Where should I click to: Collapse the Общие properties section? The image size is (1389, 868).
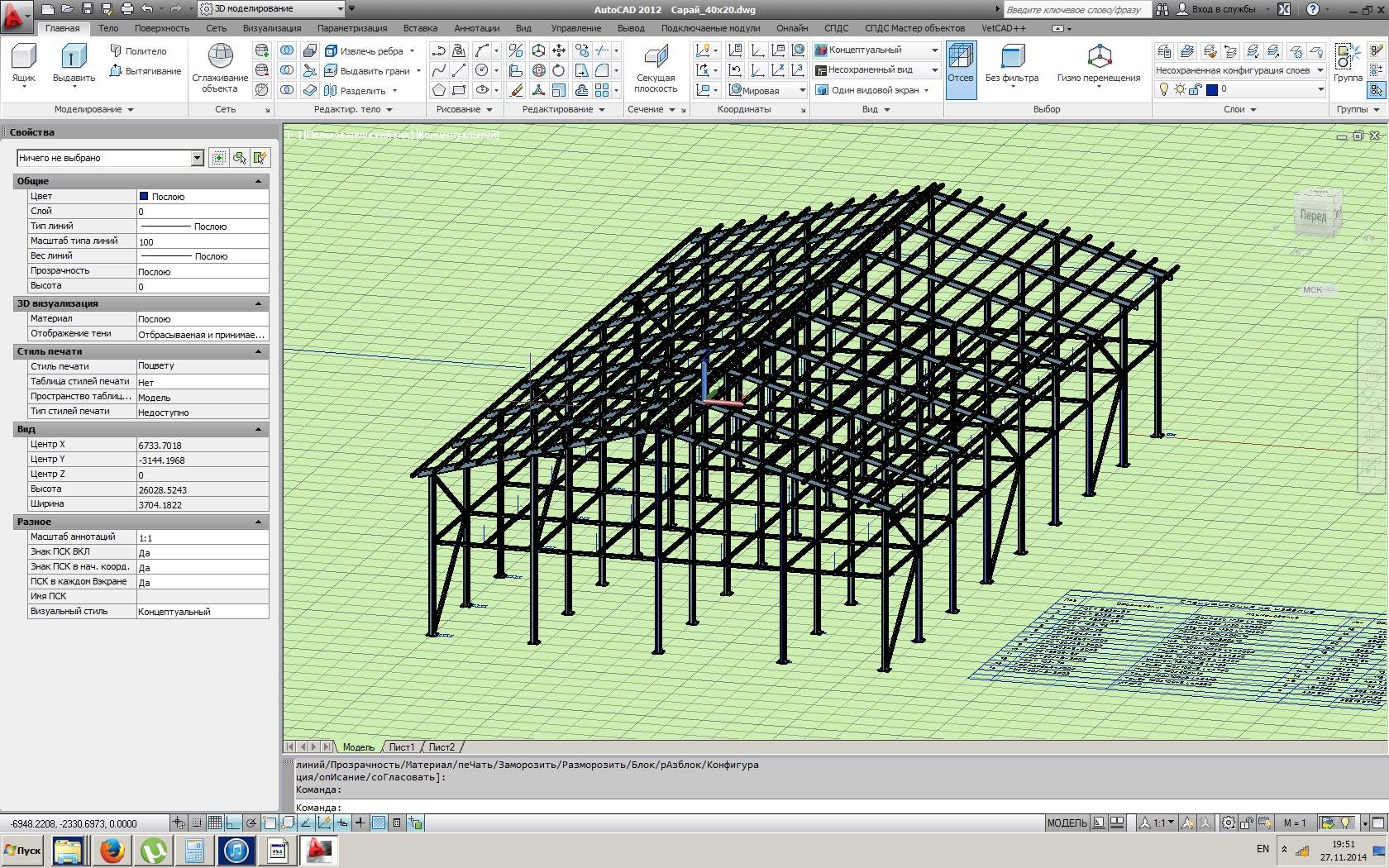click(258, 181)
